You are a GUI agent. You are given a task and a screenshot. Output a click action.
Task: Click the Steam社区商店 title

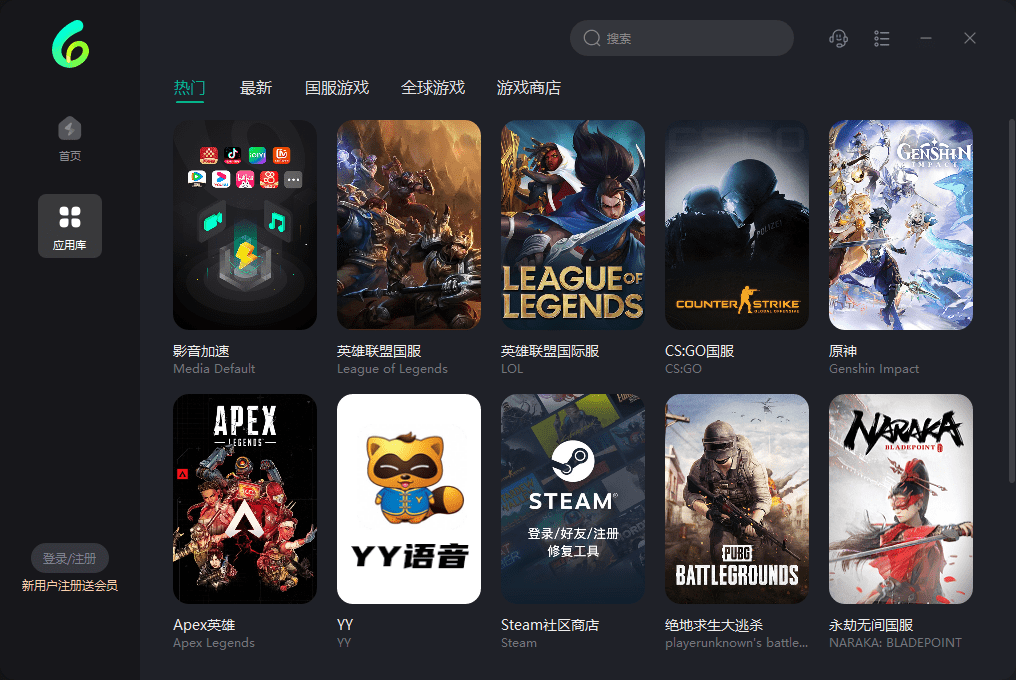tap(550, 625)
